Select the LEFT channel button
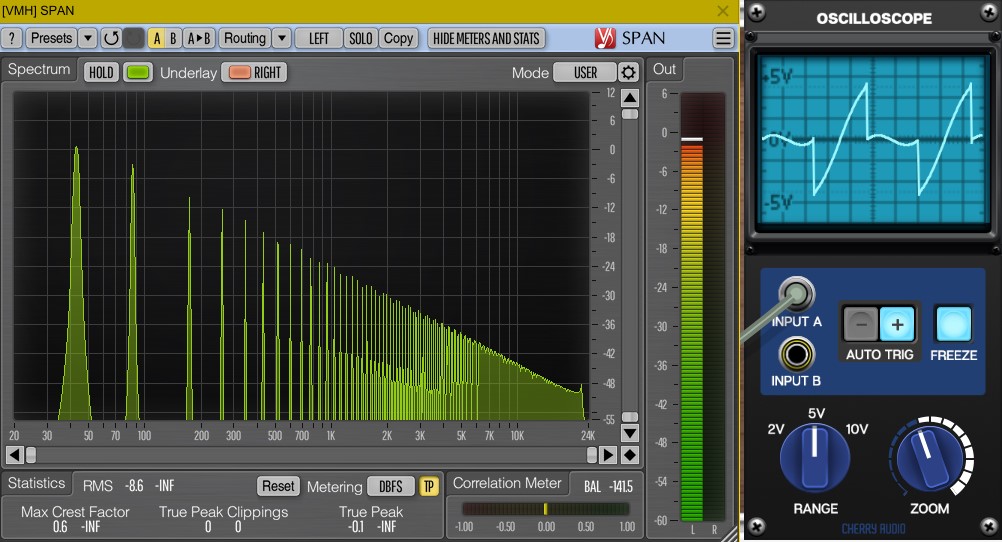The image size is (1002, 542). pyautogui.click(x=318, y=38)
